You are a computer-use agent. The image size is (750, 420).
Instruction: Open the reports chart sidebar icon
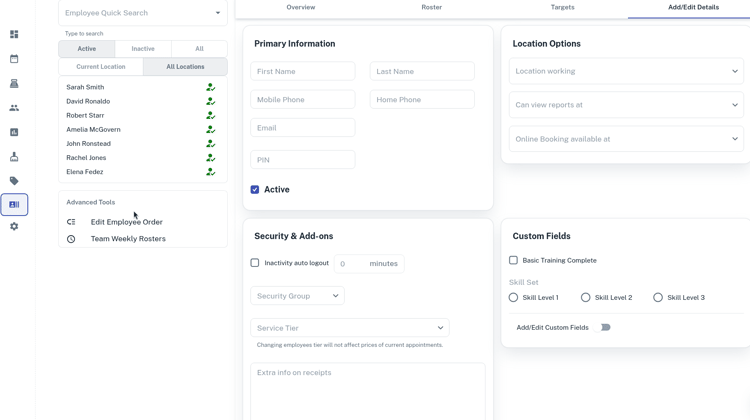pos(14,132)
